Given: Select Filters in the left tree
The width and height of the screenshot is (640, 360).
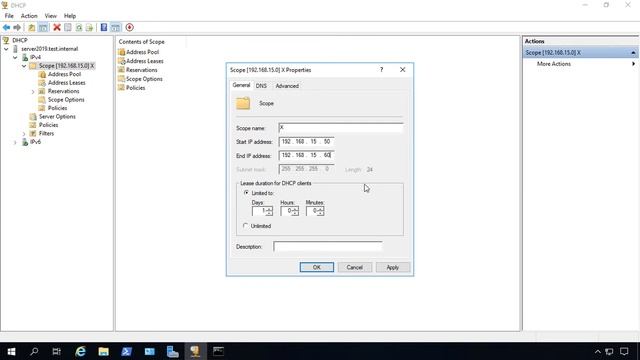Looking at the screenshot, I should coord(46,133).
